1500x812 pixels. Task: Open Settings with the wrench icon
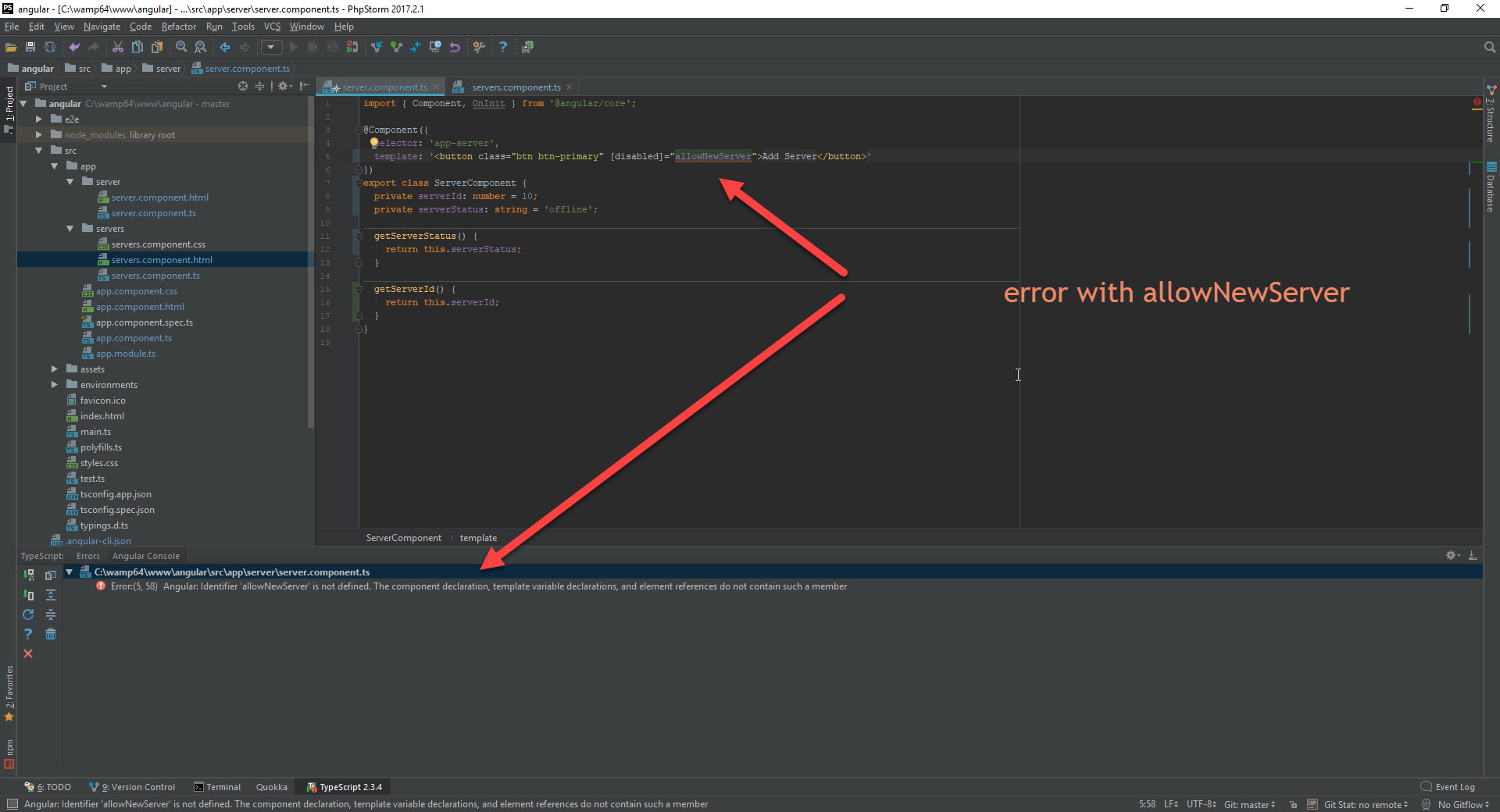click(x=480, y=47)
